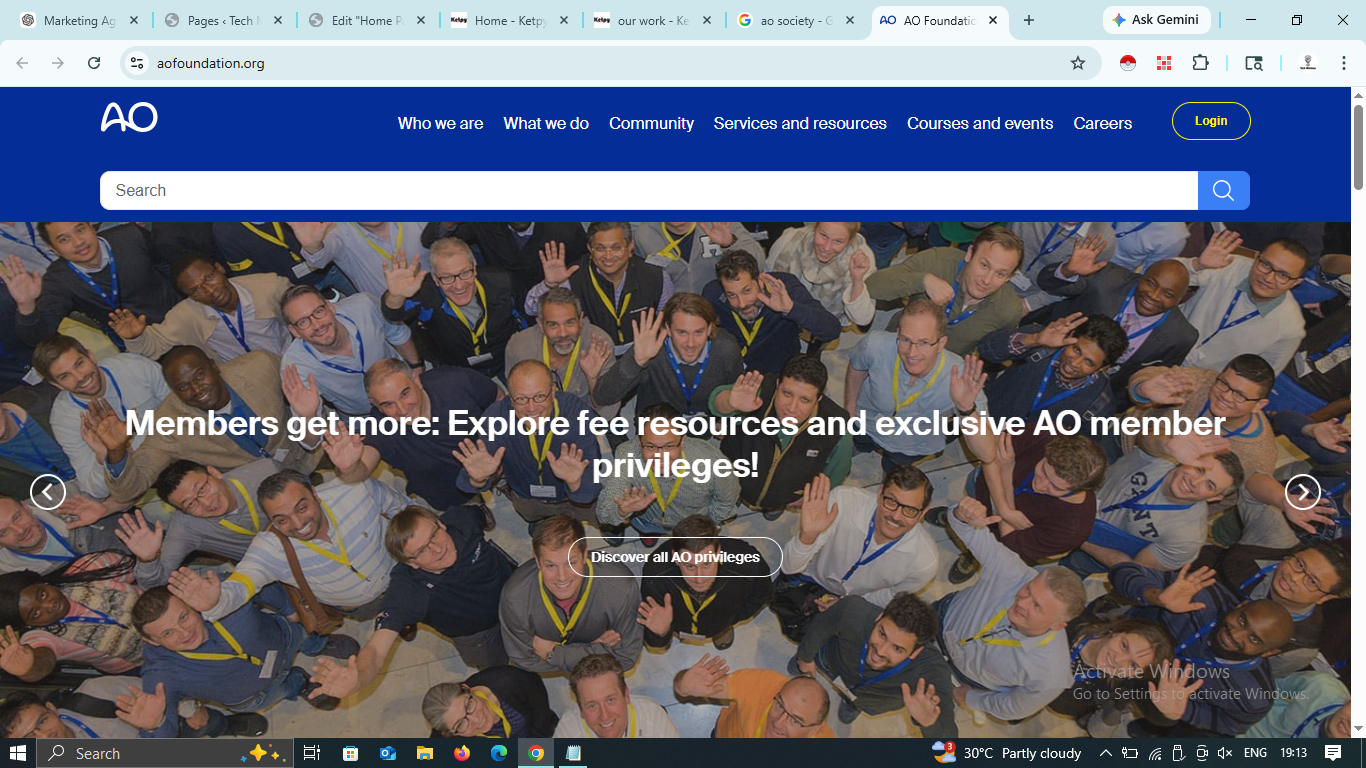The width and height of the screenshot is (1366, 768).
Task: Switch to the ao society Google tab
Action: point(796,20)
